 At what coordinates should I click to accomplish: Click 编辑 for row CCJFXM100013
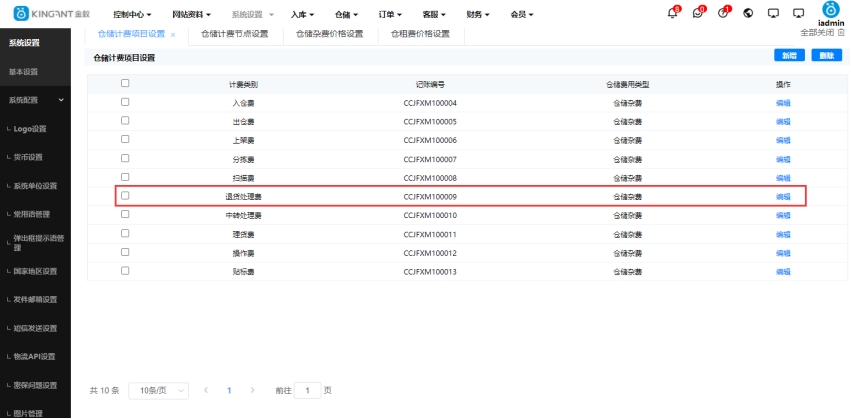(783, 272)
